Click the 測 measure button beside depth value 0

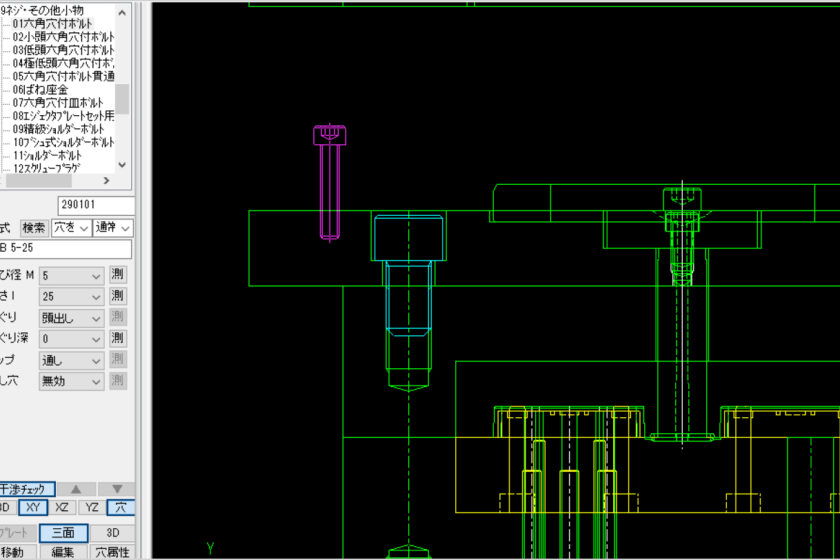(118, 338)
